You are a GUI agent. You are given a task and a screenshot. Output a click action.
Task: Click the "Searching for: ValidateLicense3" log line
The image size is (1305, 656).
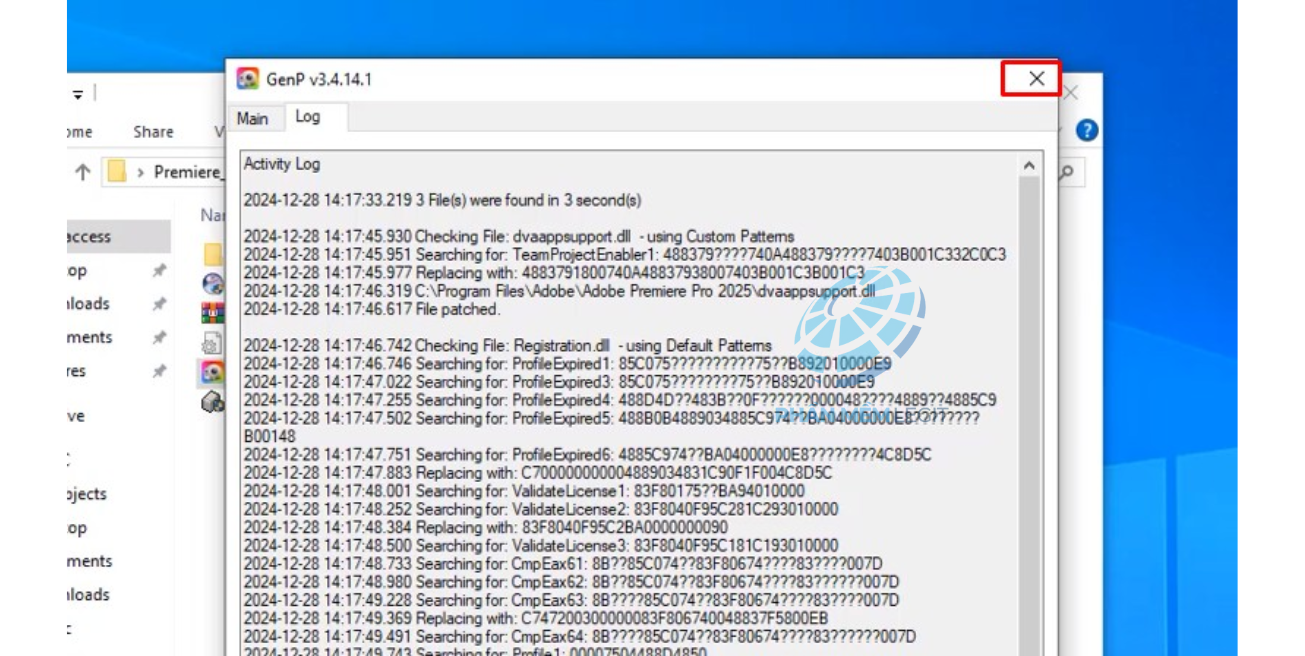[x=541, y=546]
